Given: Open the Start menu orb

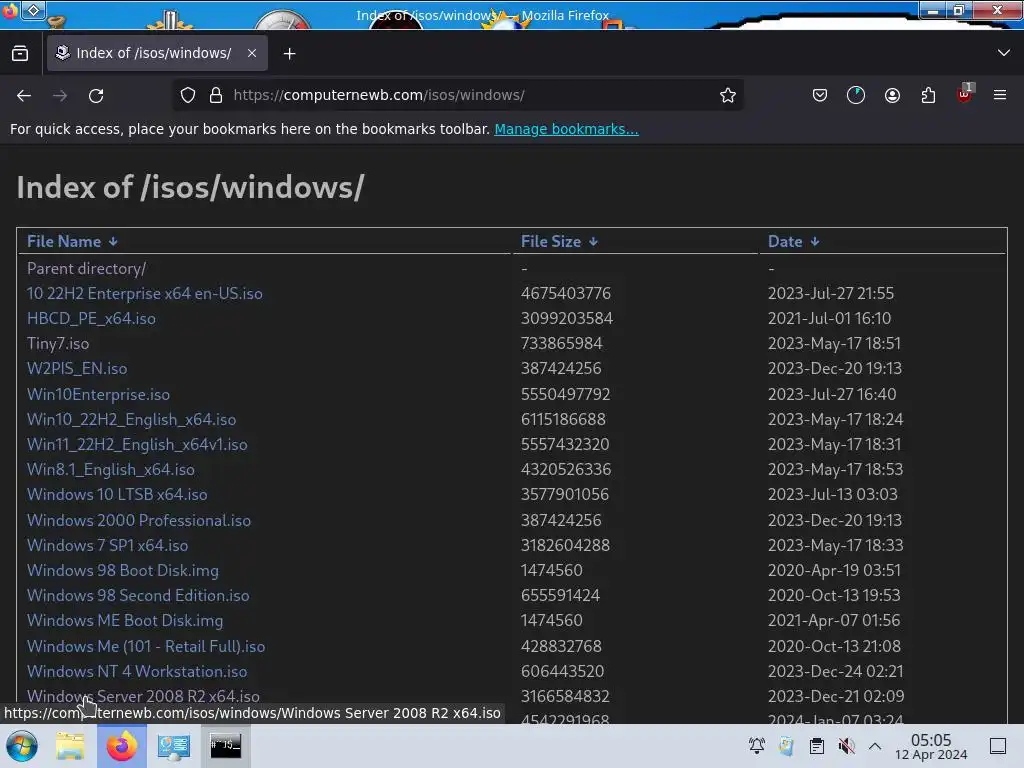Looking at the screenshot, I should click(x=21, y=746).
